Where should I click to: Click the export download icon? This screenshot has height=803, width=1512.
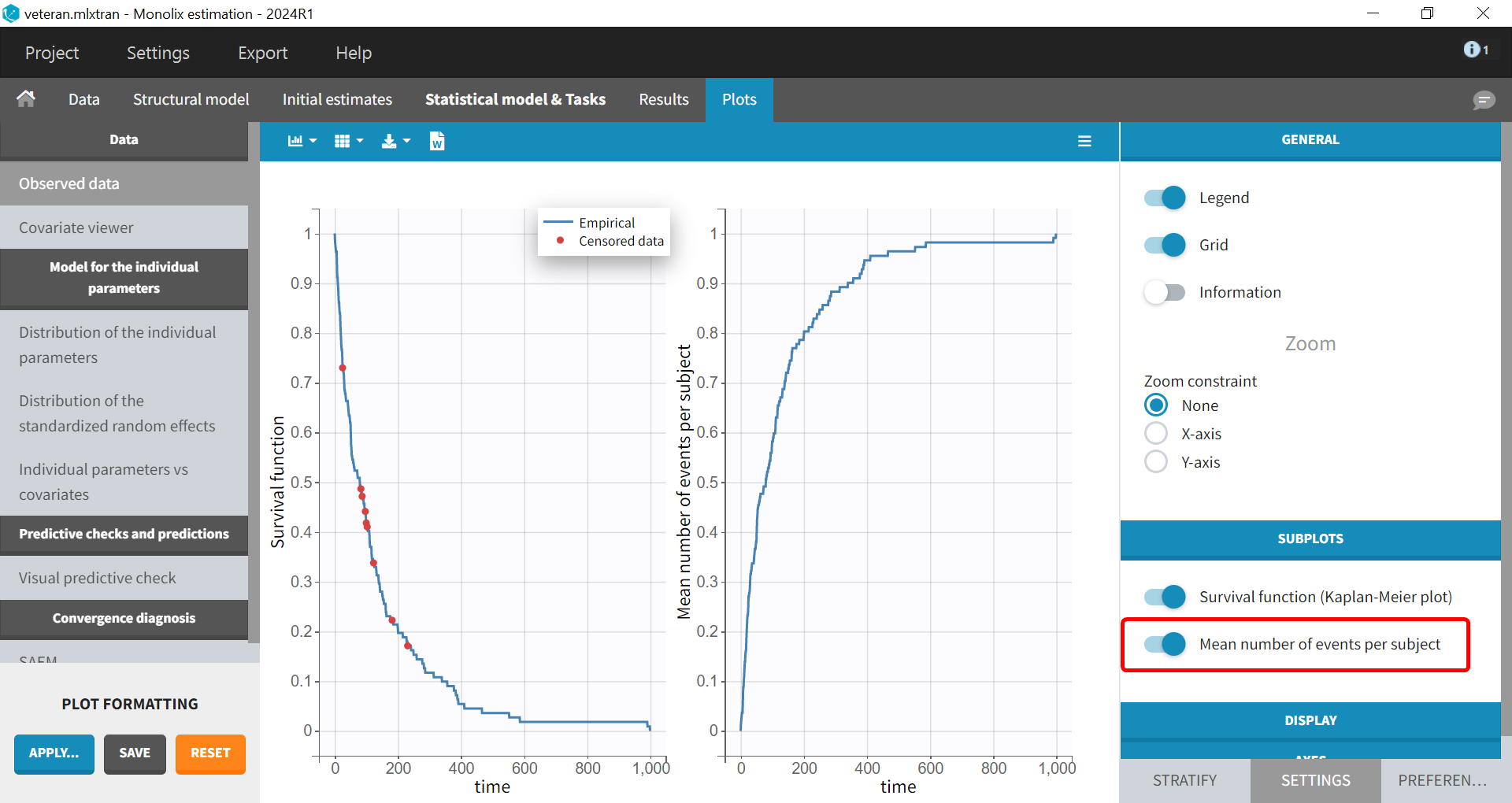point(395,141)
